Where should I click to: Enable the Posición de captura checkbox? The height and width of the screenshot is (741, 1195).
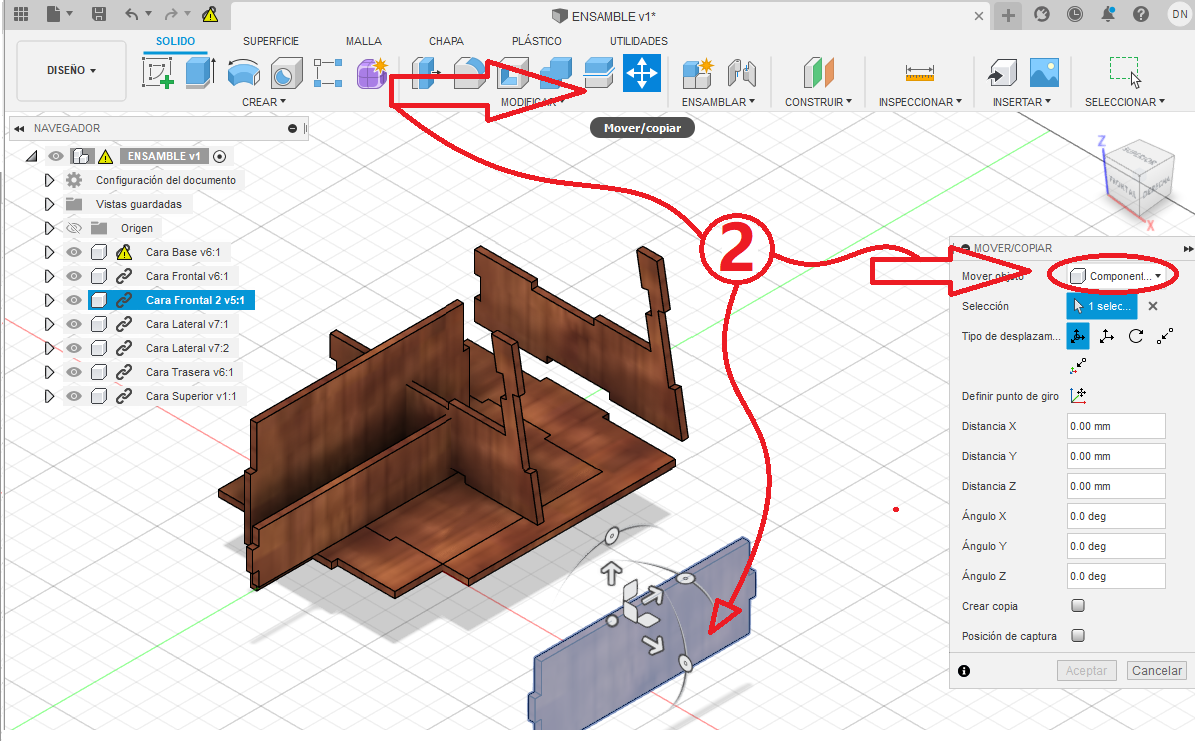[x=1078, y=635]
